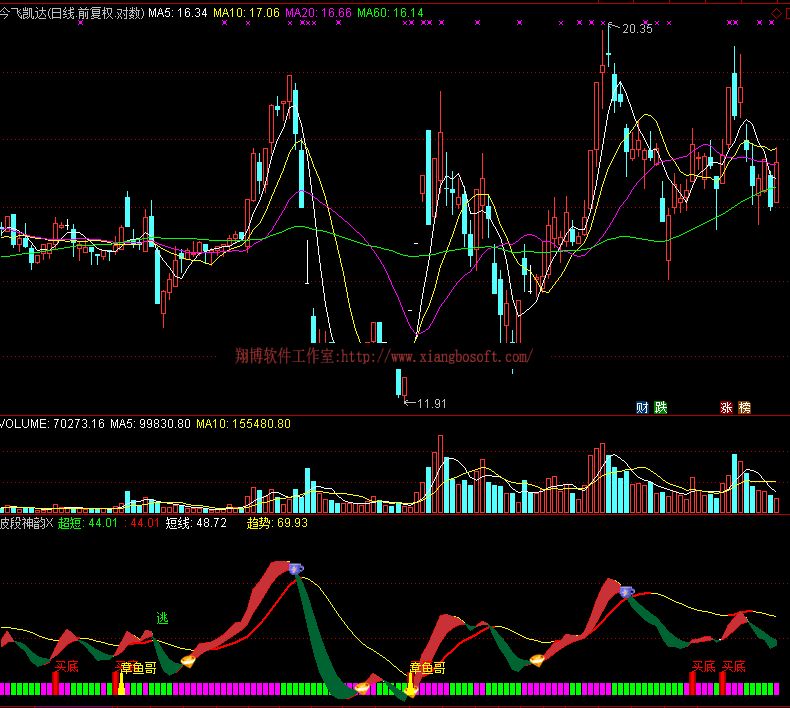Click the red 涨 badge
This screenshot has height=708, width=790.
[x=726, y=407]
